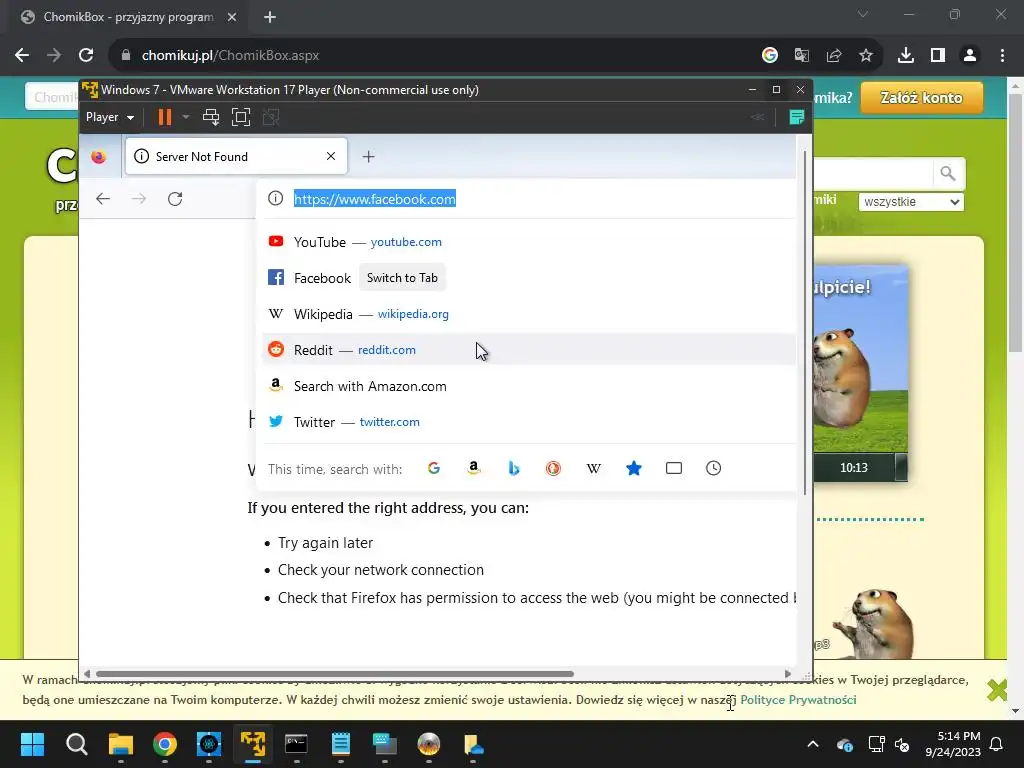Reload the Chrome page
1024x768 pixels.
click(86, 56)
